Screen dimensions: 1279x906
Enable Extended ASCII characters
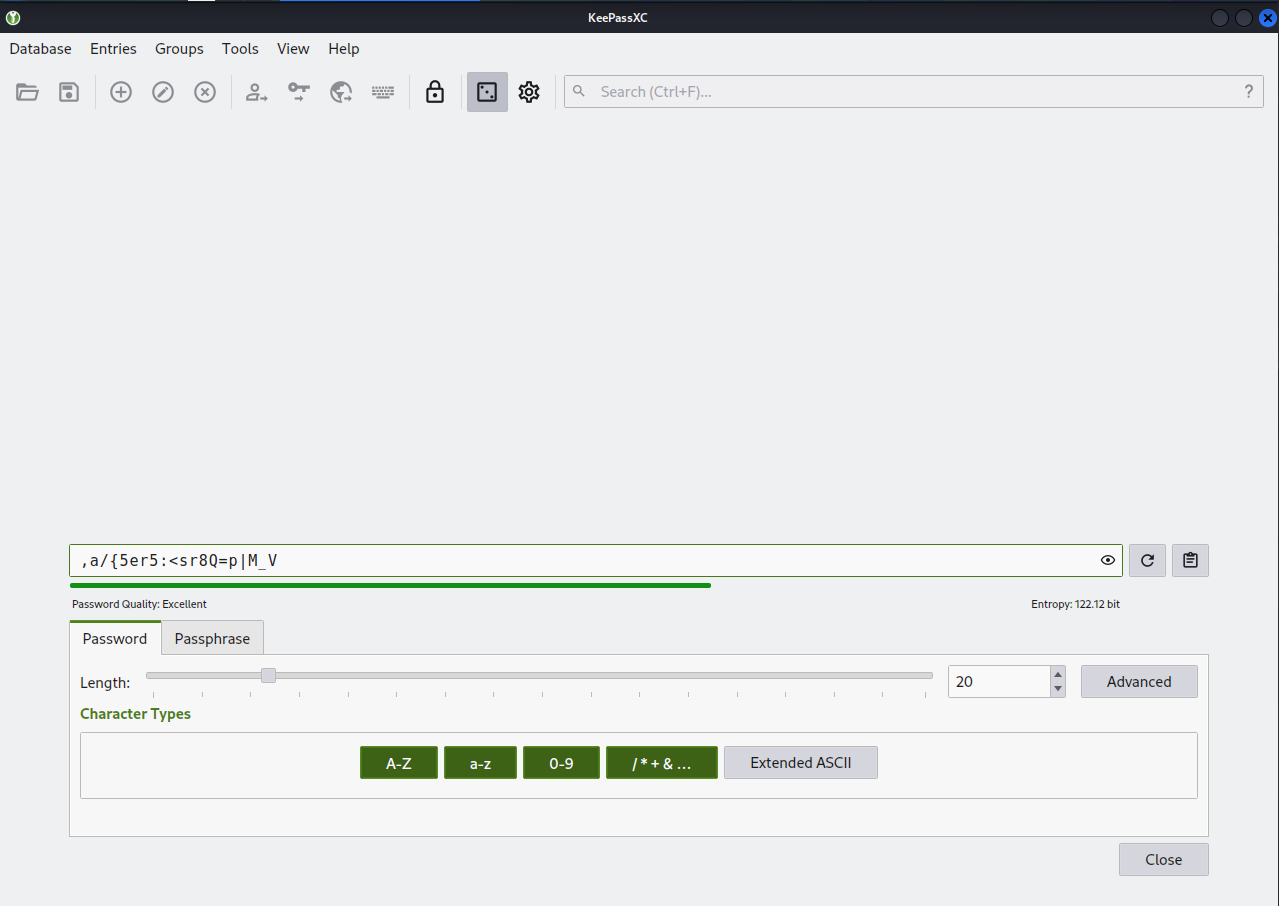click(801, 763)
